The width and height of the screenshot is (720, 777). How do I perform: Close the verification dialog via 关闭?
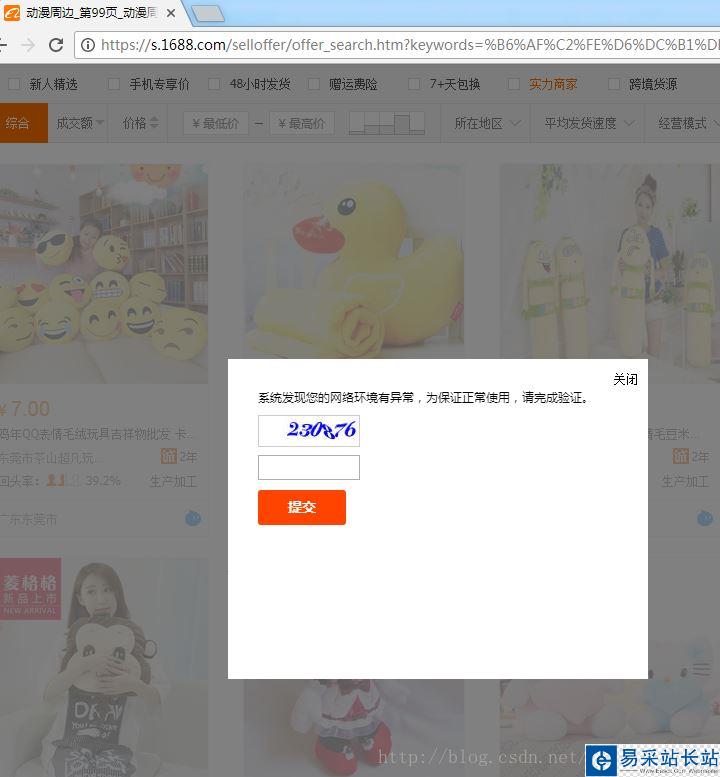click(625, 380)
